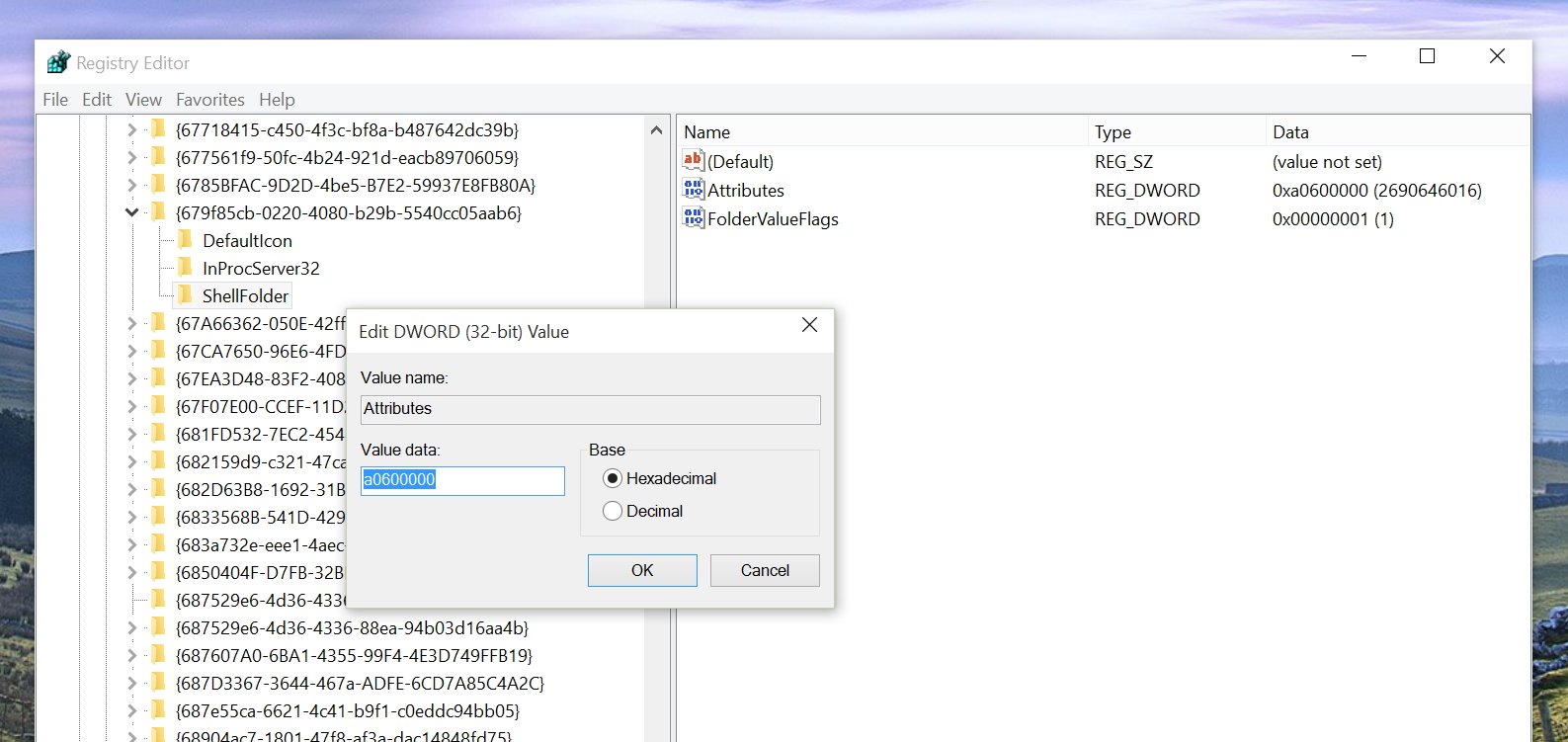Click folder icon of {687e55ca-6621-4c41-b9f1-c0eddc94bb05}
Image resolution: width=1568 pixels, height=742 pixels.
tap(157, 710)
